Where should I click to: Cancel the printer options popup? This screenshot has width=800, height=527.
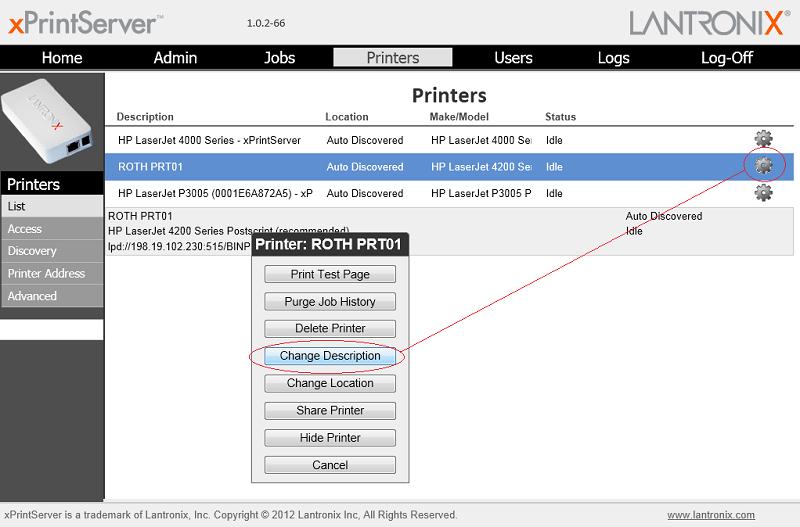330,465
